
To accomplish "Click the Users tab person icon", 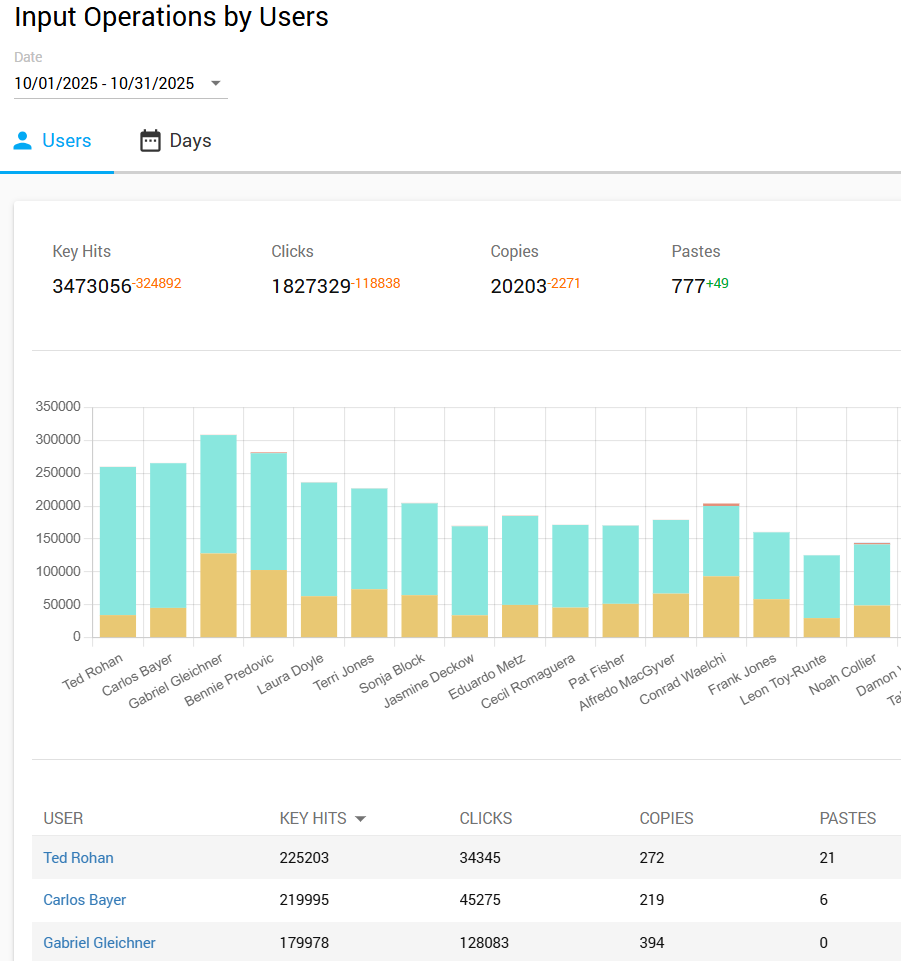I will tap(23, 141).
